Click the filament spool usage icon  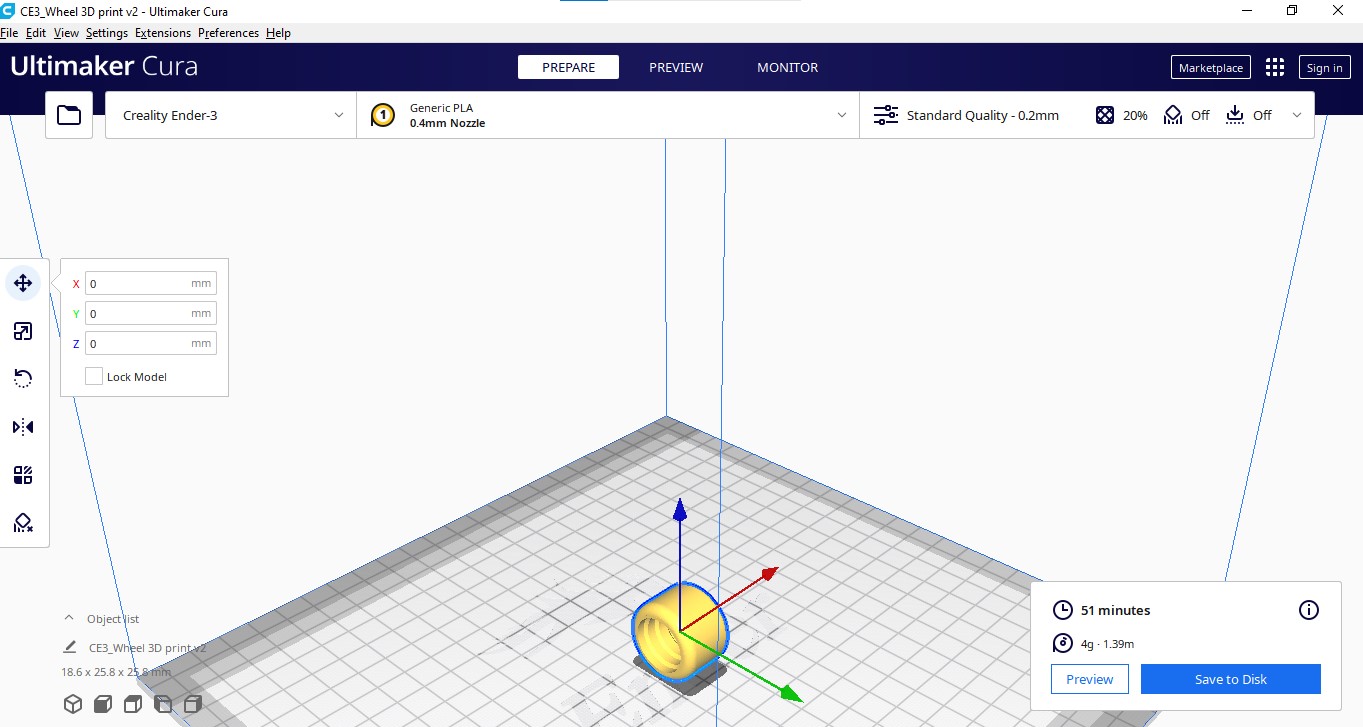(1063, 644)
